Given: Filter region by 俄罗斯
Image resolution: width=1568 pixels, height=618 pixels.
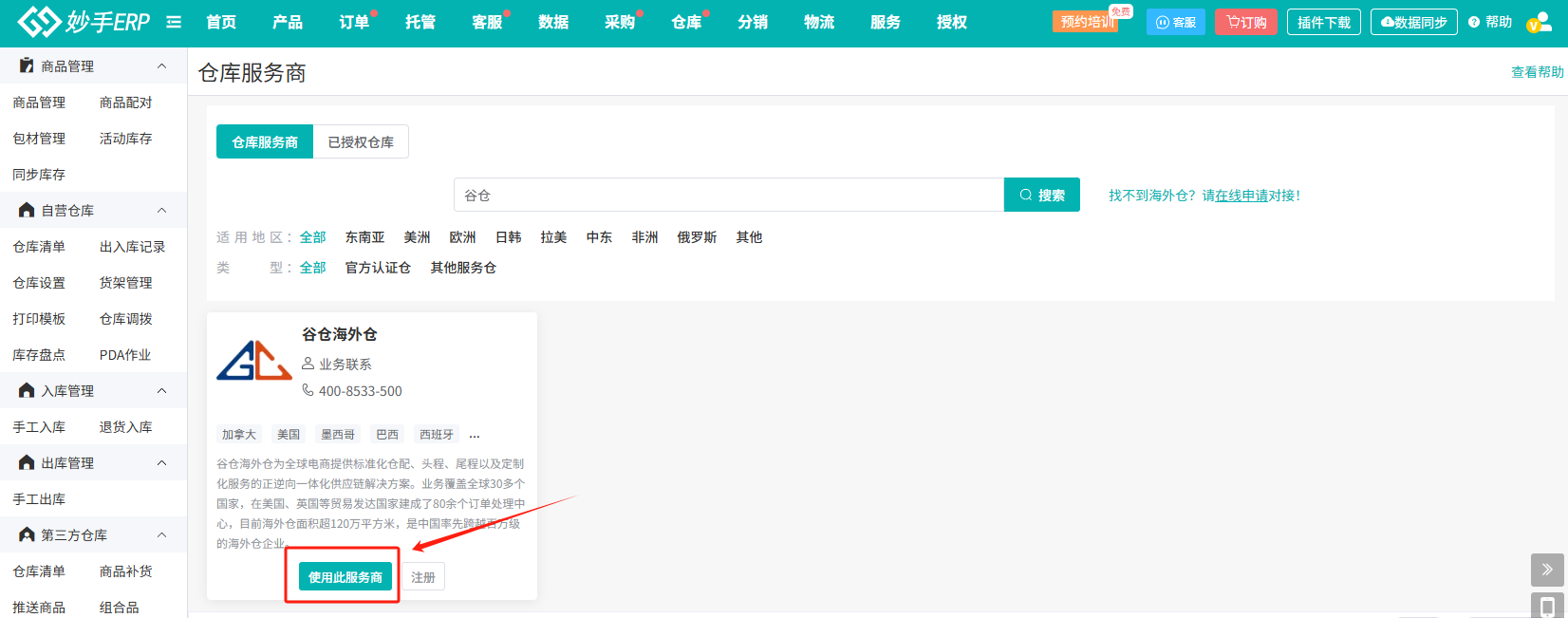Looking at the screenshot, I should pos(697,236).
